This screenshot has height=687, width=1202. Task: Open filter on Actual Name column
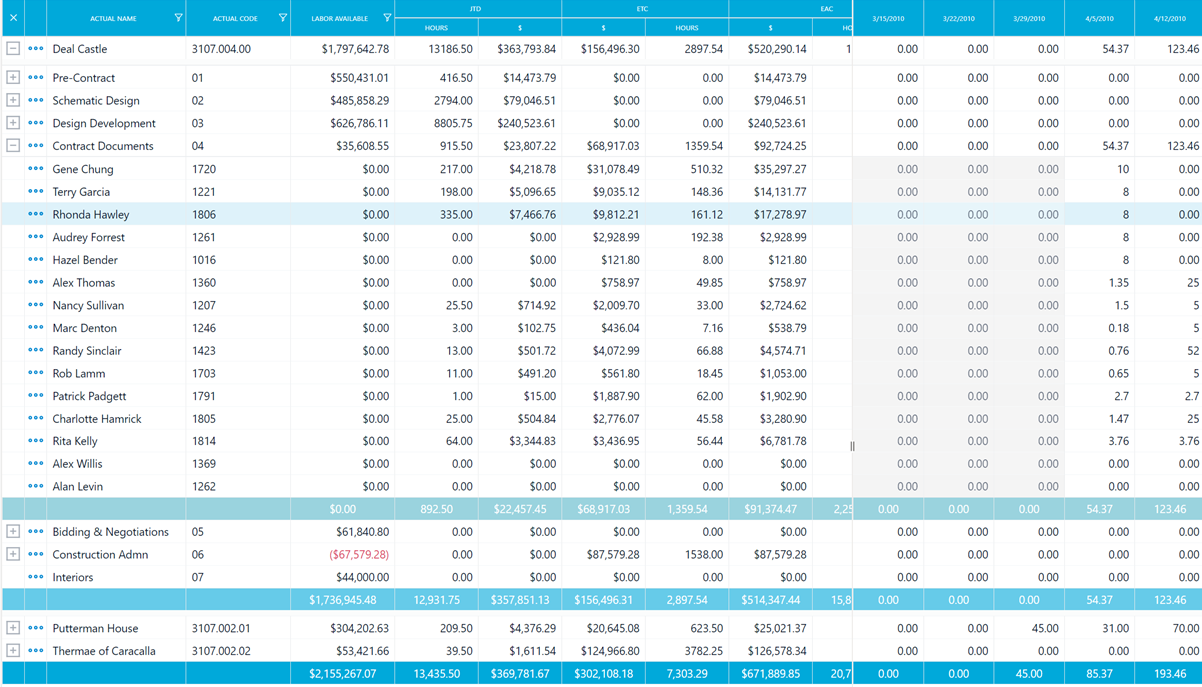[x=178, y=18]
